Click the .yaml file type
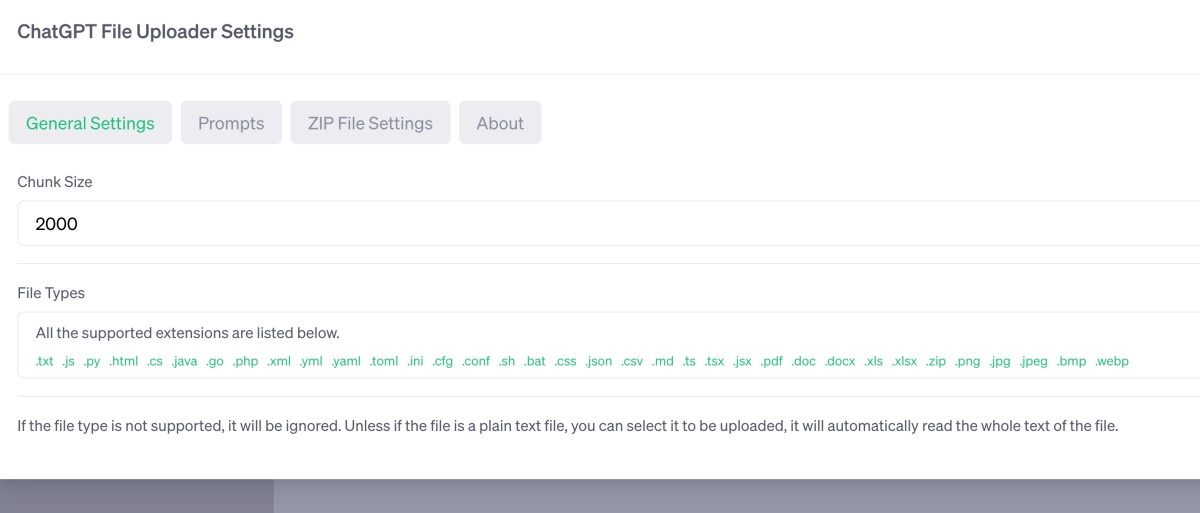Screen dimensions: 1200x513 [346, 362]
